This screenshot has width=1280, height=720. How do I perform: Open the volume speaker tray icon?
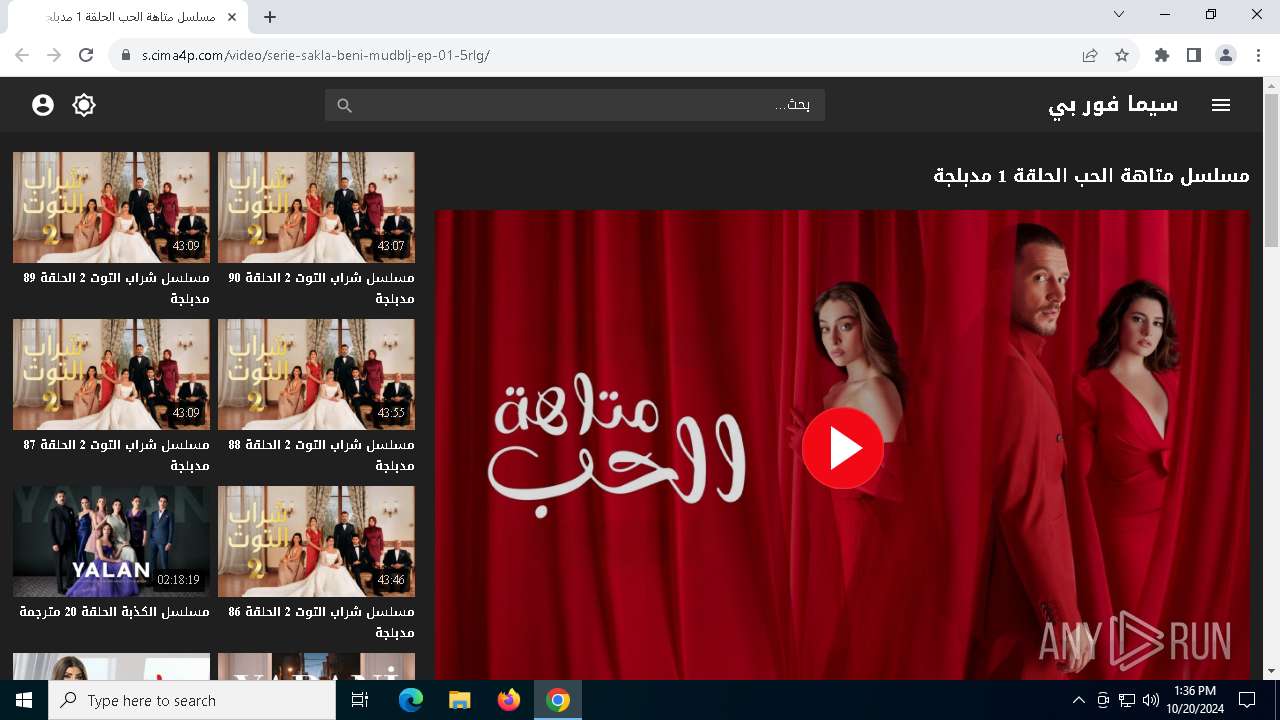point(1151,700)
